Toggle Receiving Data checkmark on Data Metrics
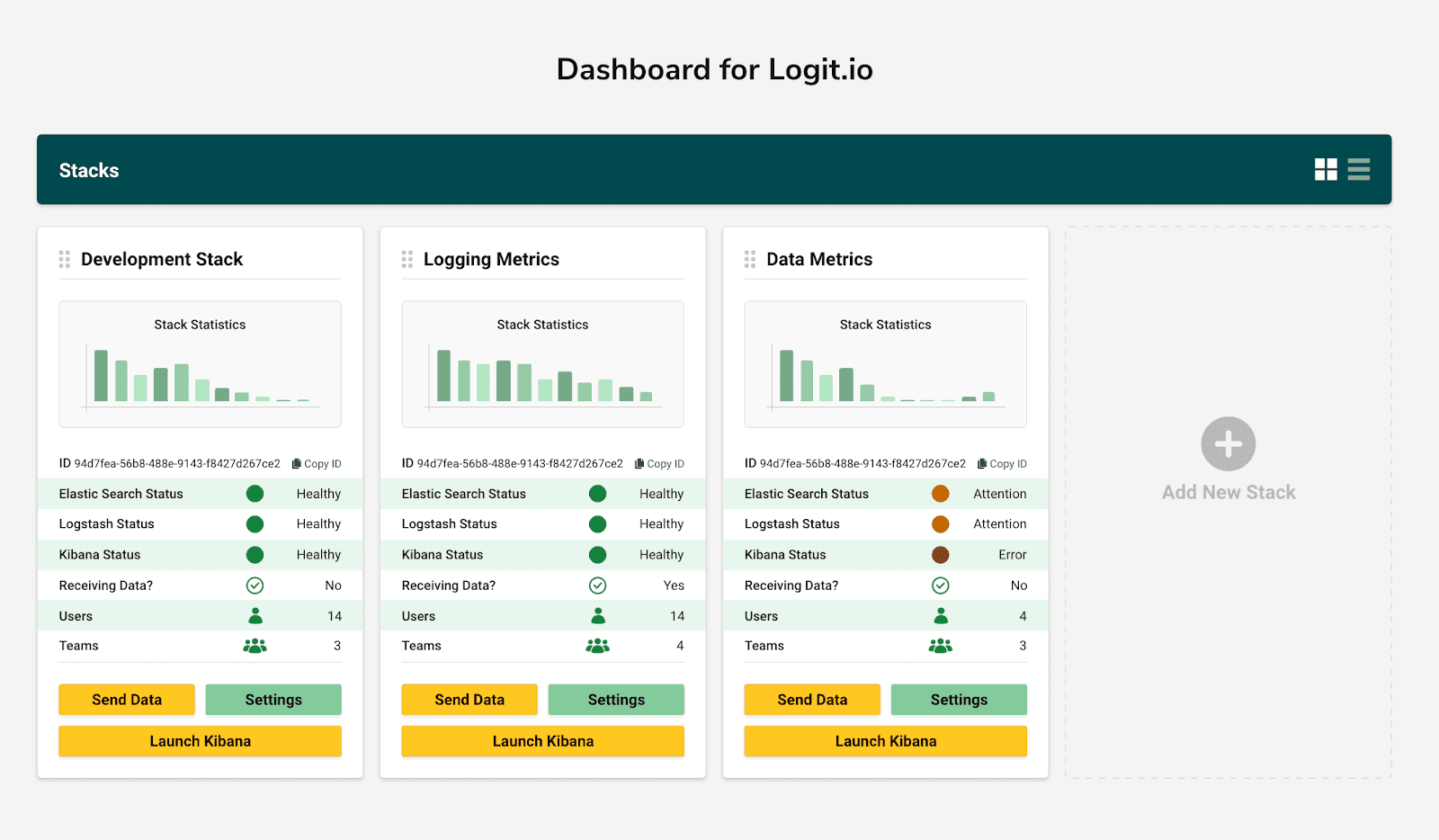The image size is (1439, 840). point(941,585)
